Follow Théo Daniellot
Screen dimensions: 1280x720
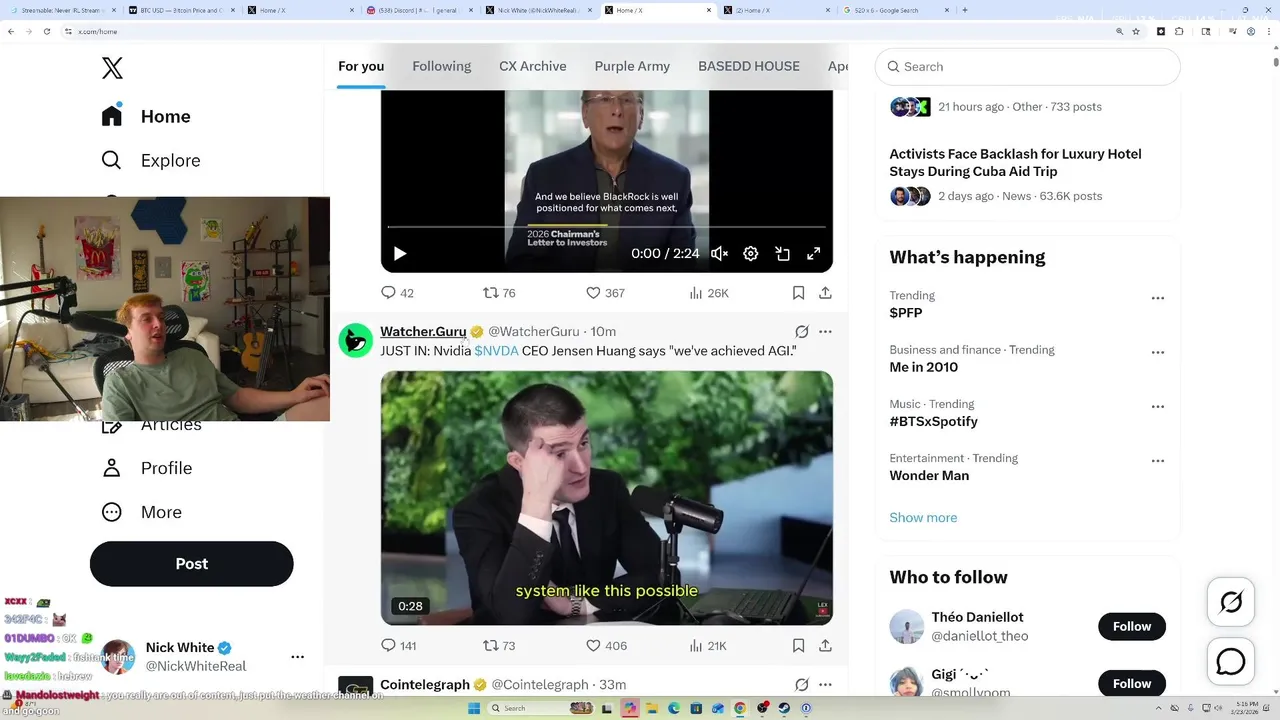1132,626
